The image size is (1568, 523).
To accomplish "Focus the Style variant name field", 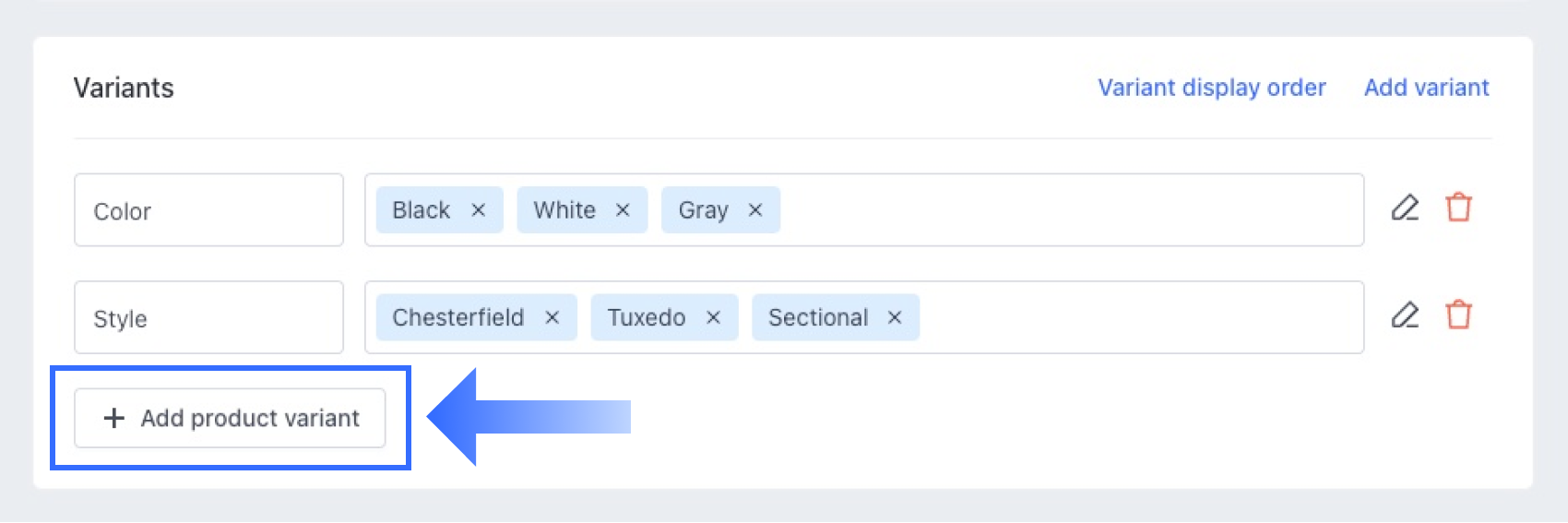I will coord(208,317).
